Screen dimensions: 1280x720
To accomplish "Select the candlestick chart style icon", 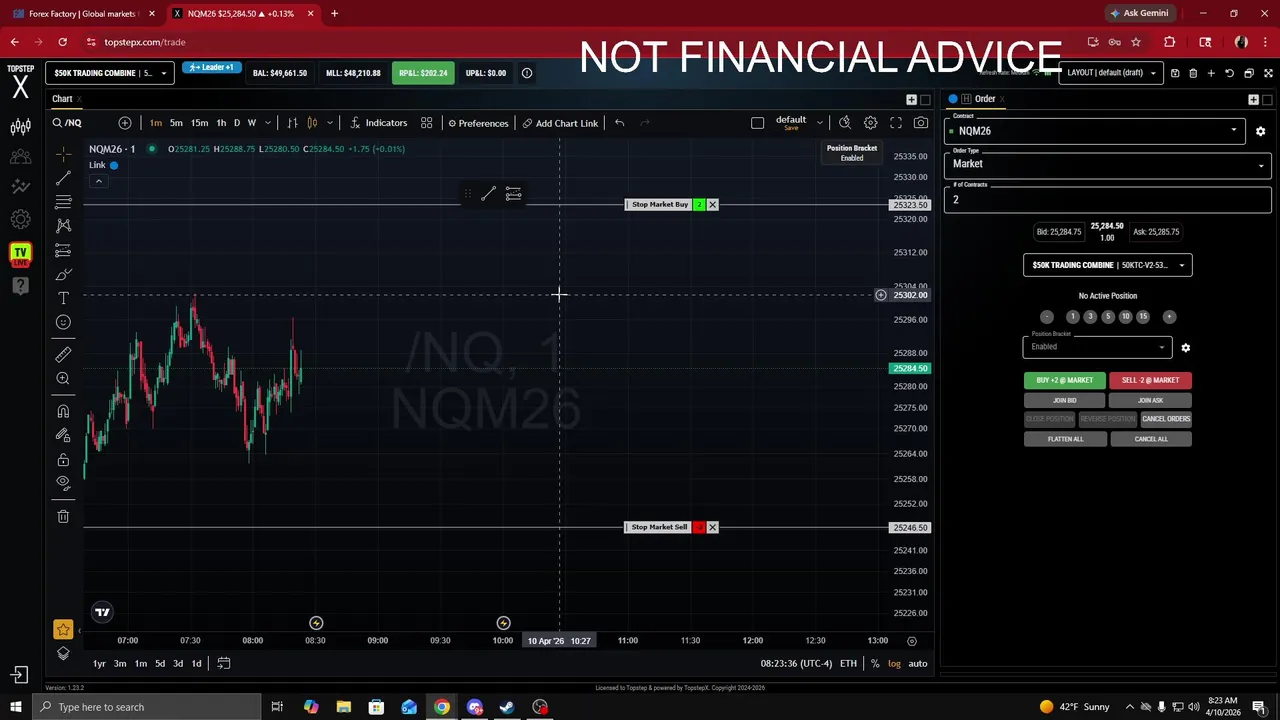I will [x=312, y=123].
